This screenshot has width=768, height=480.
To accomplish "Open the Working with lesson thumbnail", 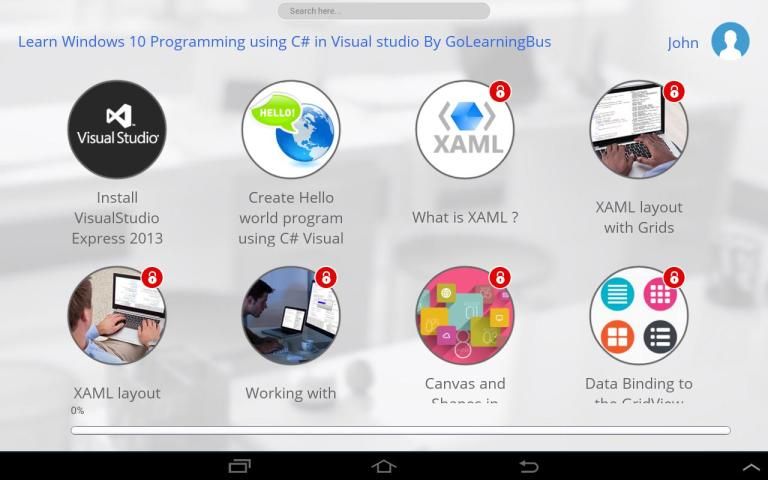I will pyautogui.click(x=290, y=316).
